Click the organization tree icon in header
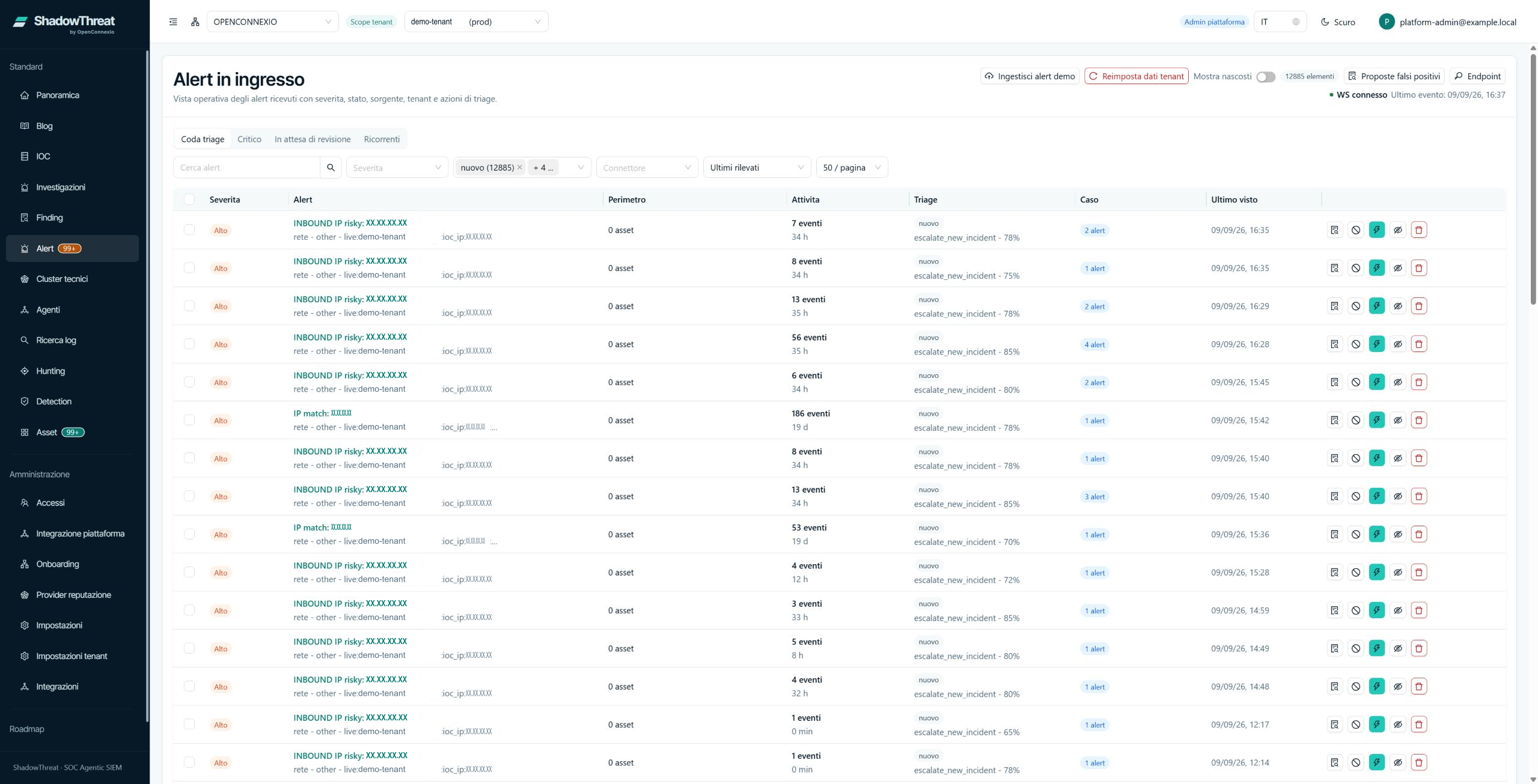1538x784 pixels. pyautogui.click(x=195, y=22)
